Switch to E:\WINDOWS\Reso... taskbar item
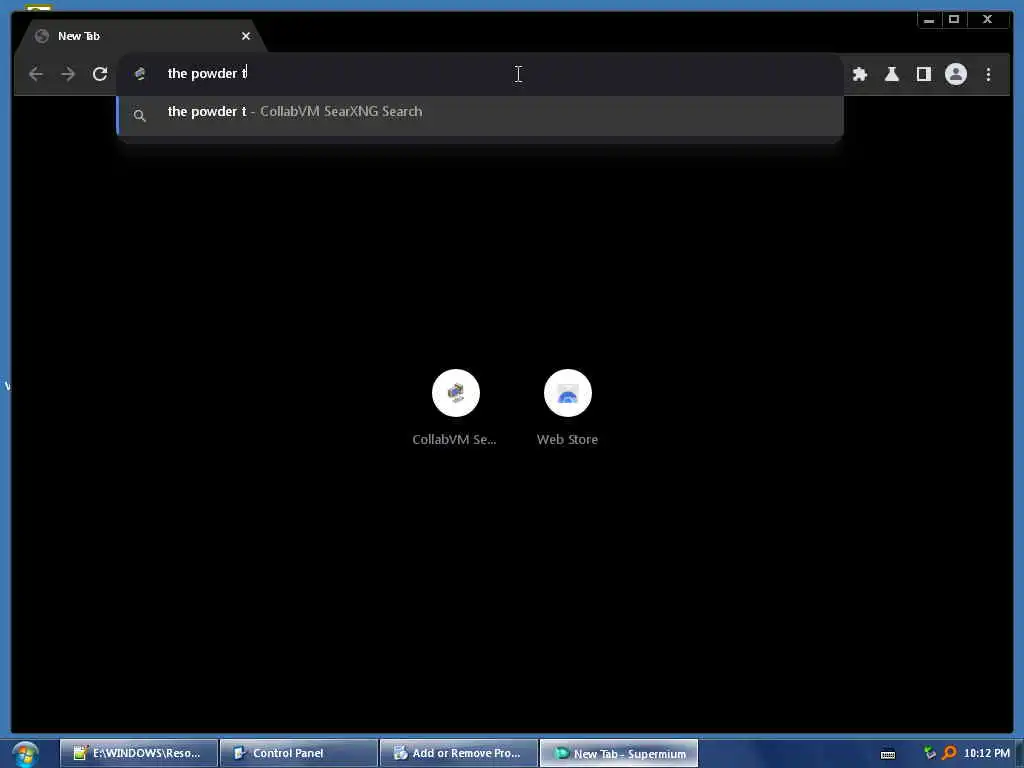 138,754
